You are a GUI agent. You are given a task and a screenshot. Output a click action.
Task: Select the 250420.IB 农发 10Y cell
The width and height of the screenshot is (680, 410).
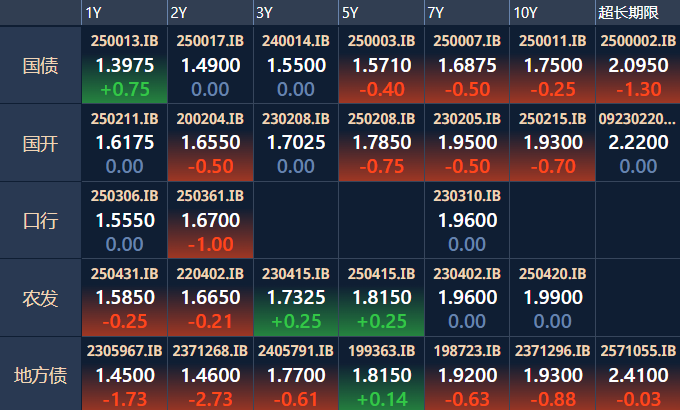tap(552, 298)
